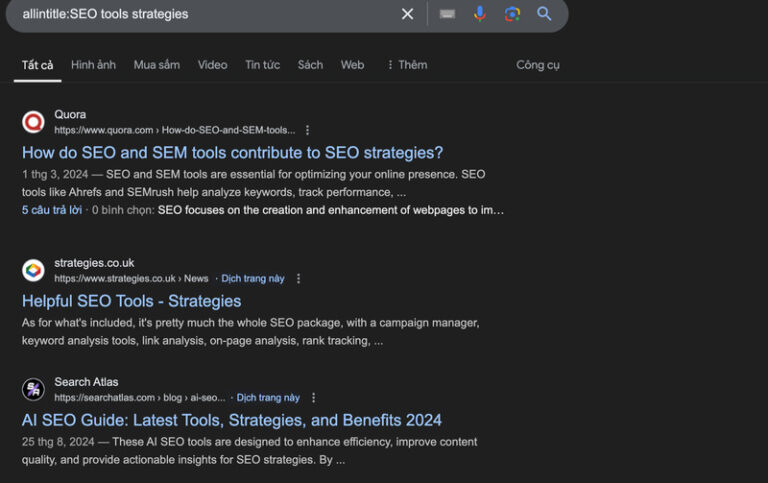Click the Search Atlas site favicon
The image size is (768, 483).
[34, 389]
